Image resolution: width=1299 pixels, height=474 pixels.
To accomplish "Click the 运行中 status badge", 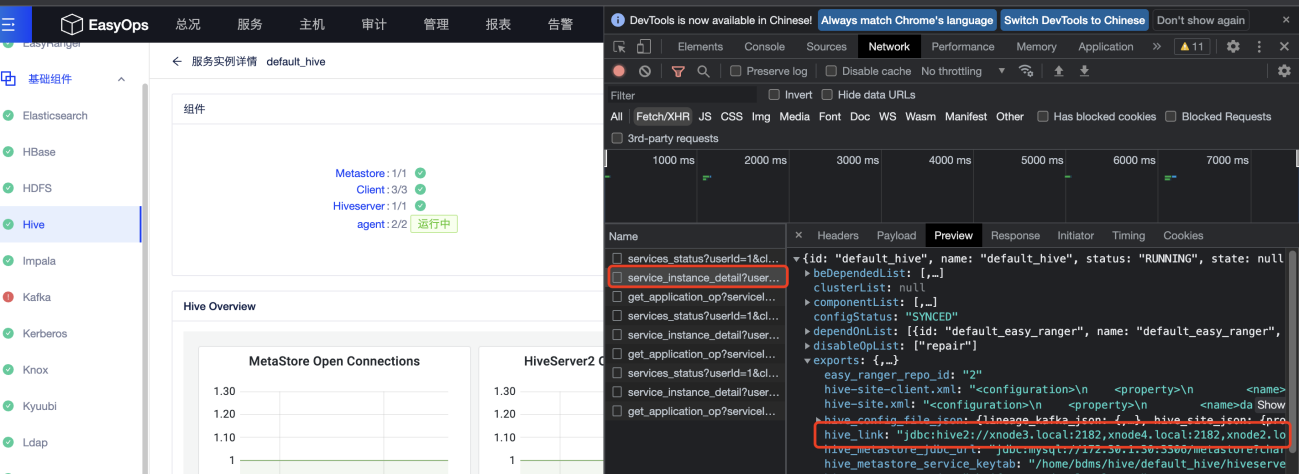I will 435,224.
